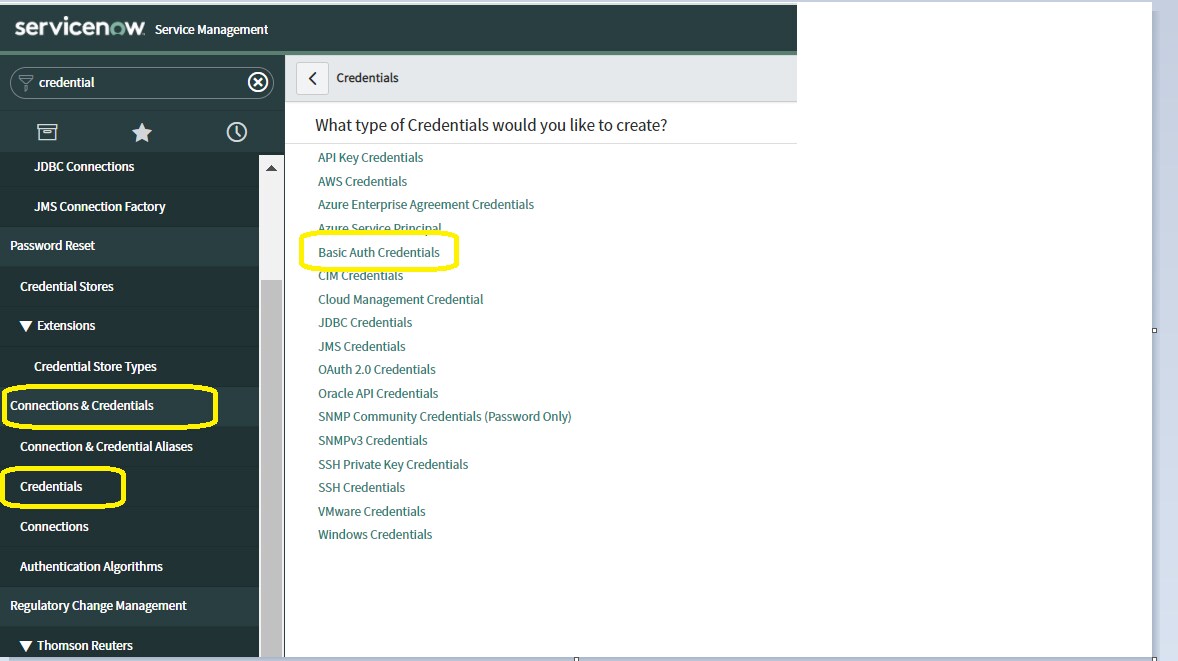This screenshot has width=1178, height=661.
Task: Clear the credential filter text
Action: coord(258,82)
